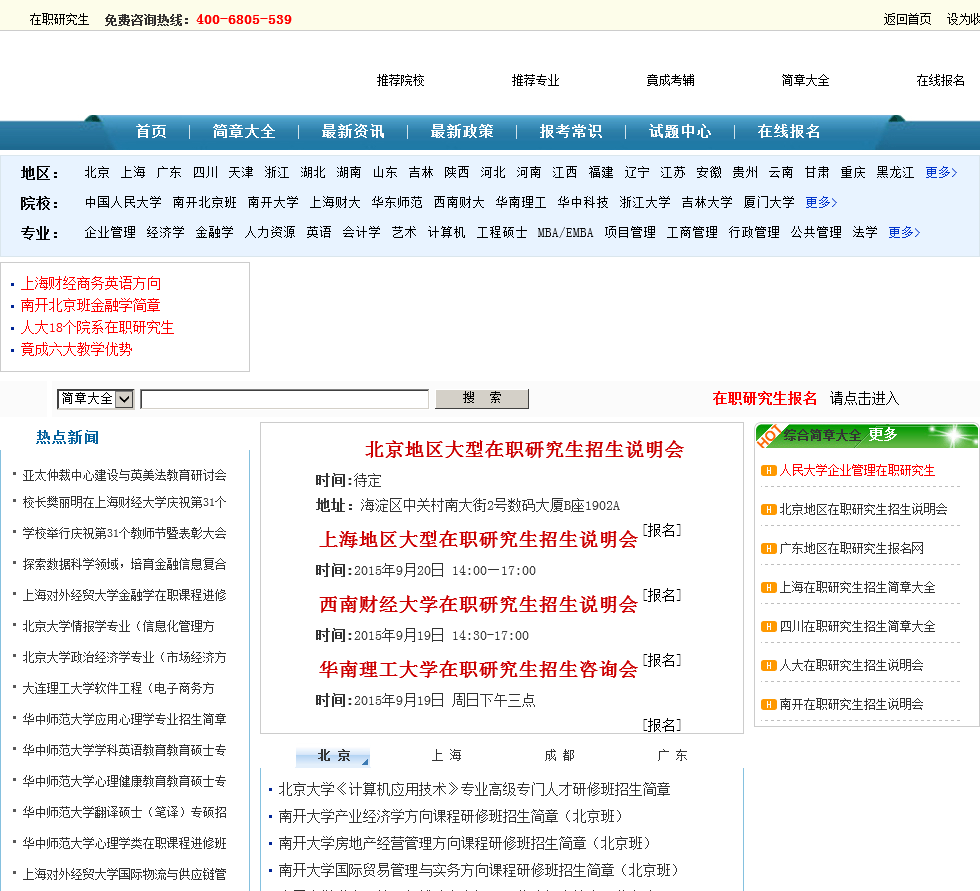Image resolution: width=980 pixels, height=891 pixels.
Task: Open 北京地区大型在职研究生招生说明会 headline
Action: click(524, 450)
